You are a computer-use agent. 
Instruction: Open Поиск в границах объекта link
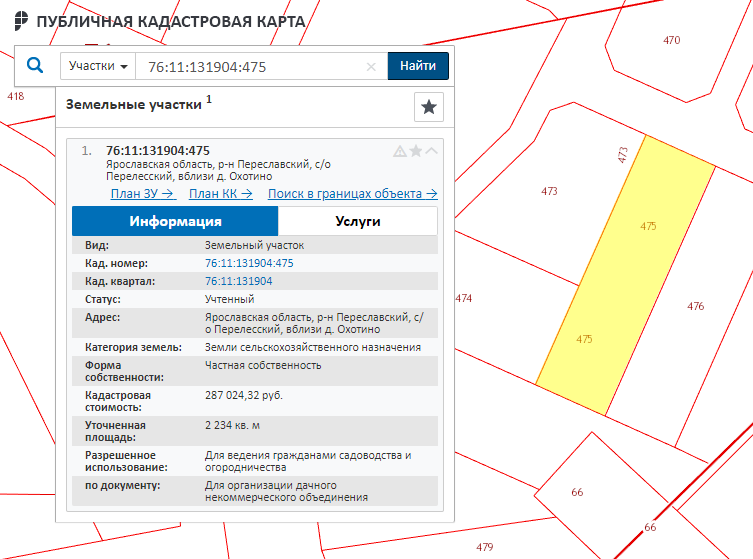(x=352, y=194)
